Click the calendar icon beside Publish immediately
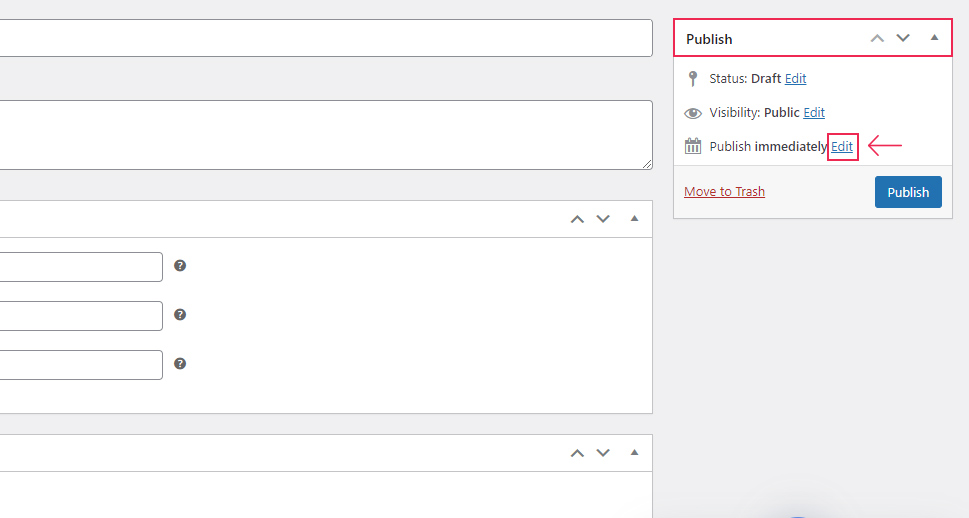Viewport: 969px width, 518px height. point(693,146)
